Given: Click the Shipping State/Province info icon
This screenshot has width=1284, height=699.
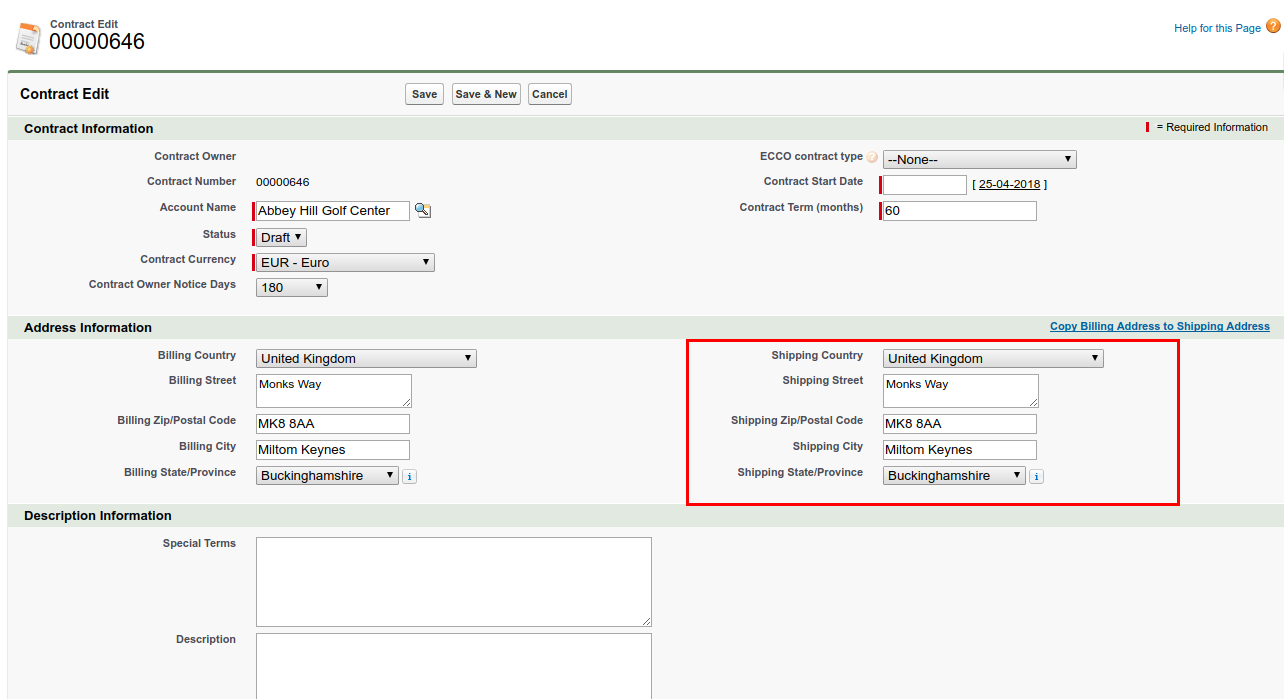Looking at the screenshot, I should (x=1036, y=477).
